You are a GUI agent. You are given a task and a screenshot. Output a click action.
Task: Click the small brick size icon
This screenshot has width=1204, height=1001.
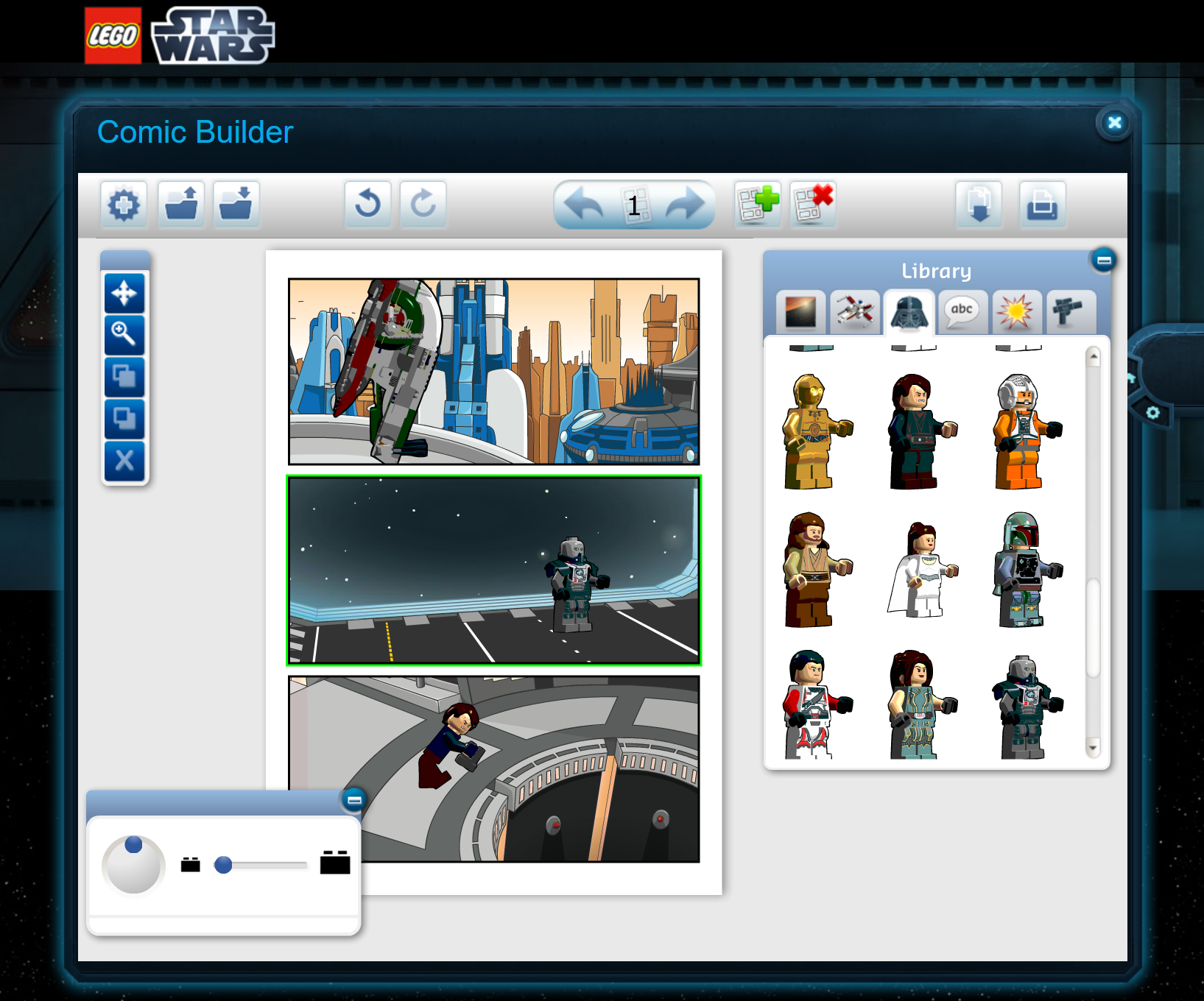tap(191, 864)
